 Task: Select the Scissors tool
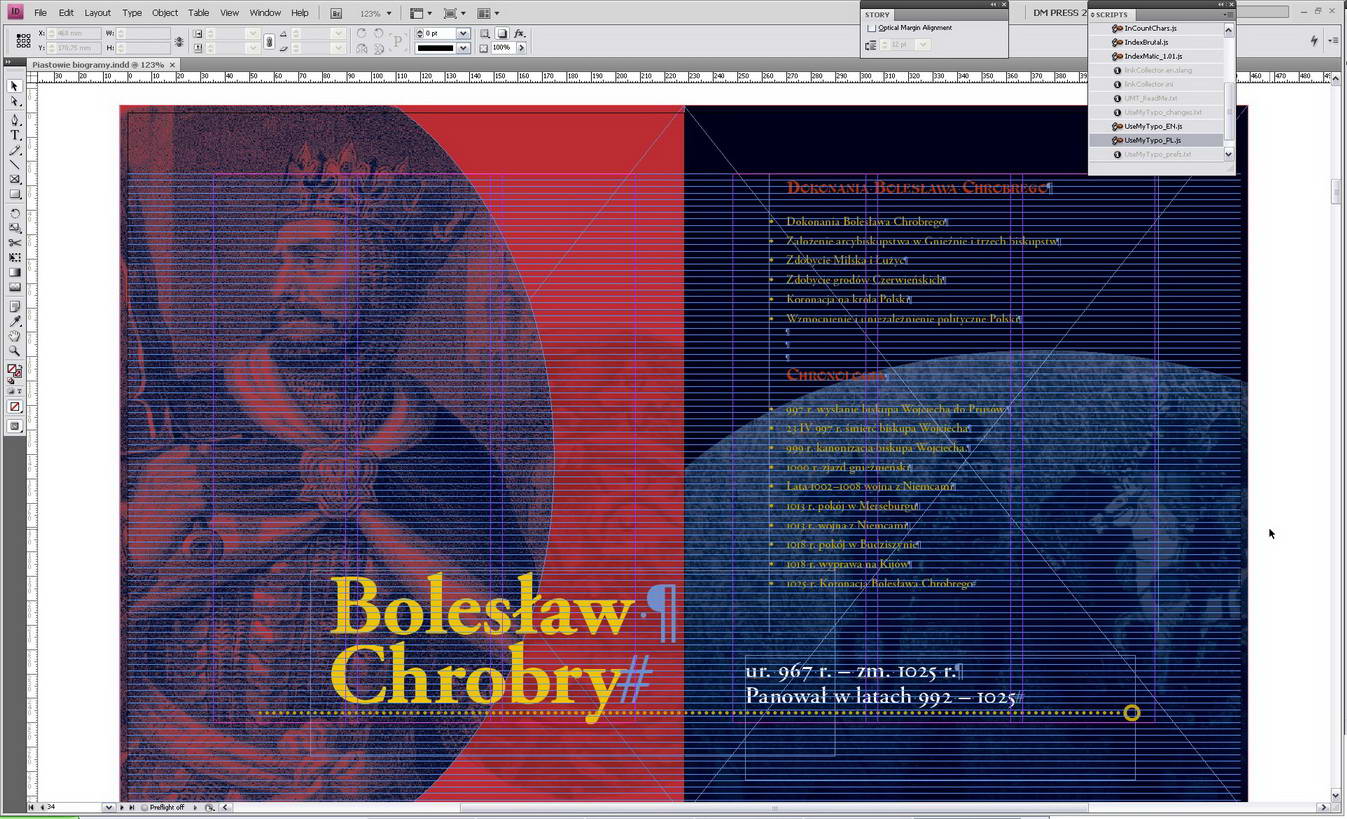point(14,243)
